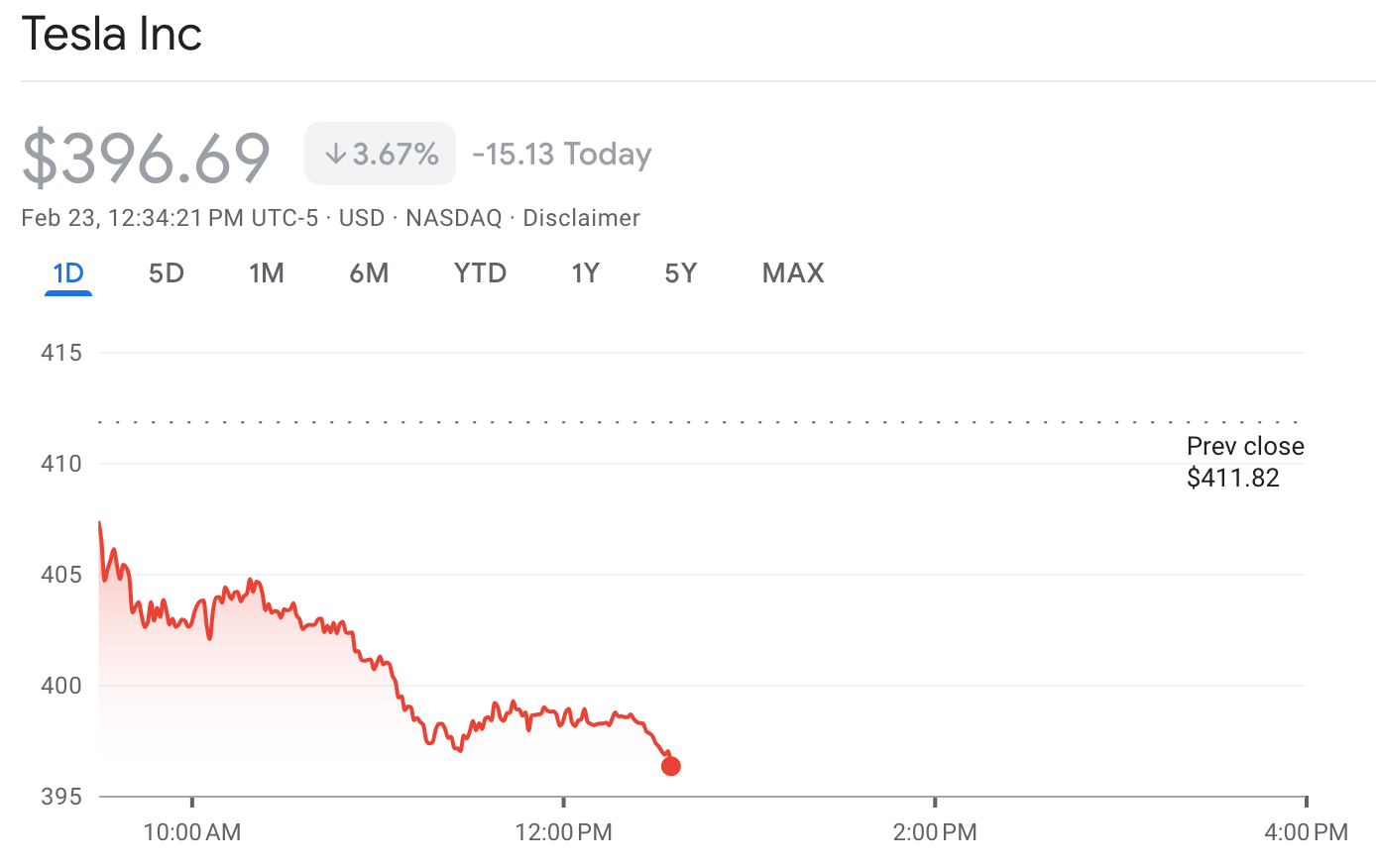Select the YTD tab

point(480,273)
